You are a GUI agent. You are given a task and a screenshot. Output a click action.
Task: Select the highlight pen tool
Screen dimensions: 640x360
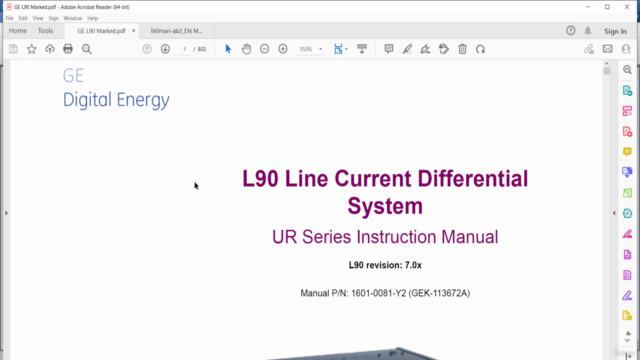[x=407, y=49]
